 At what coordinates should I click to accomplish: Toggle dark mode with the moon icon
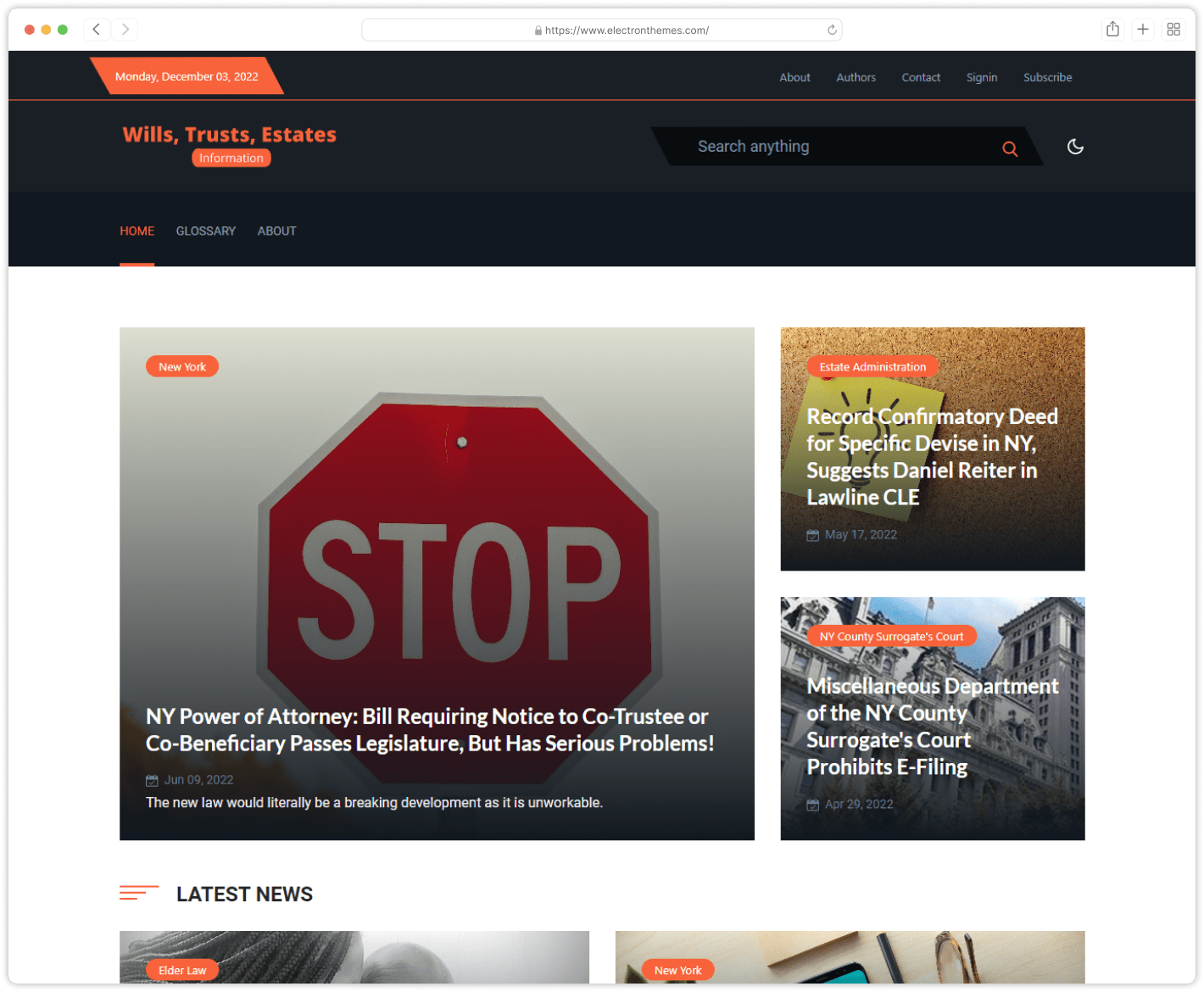point(1075,147)
